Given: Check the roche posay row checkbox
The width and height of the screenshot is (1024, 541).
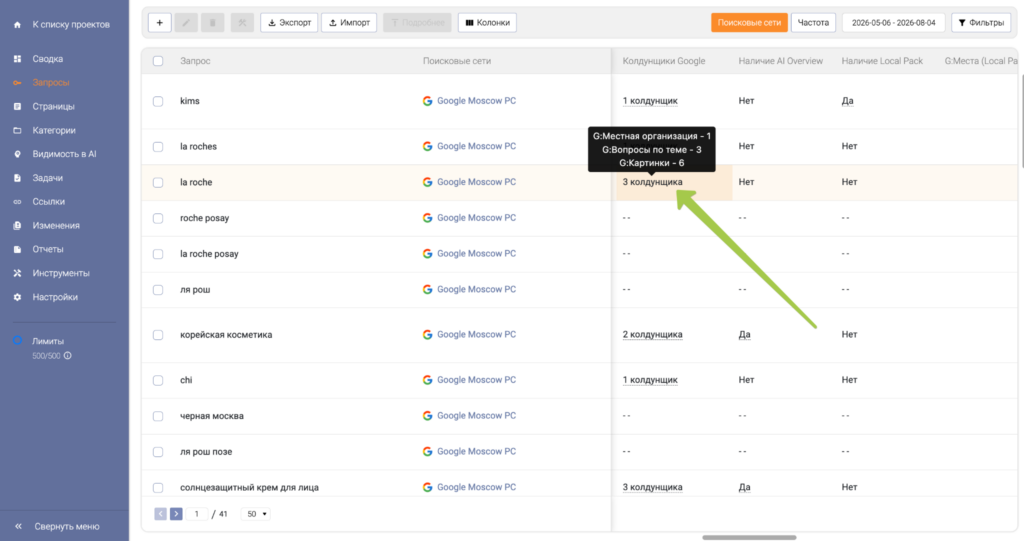Looking at the screenshot, I should [158, 218].
